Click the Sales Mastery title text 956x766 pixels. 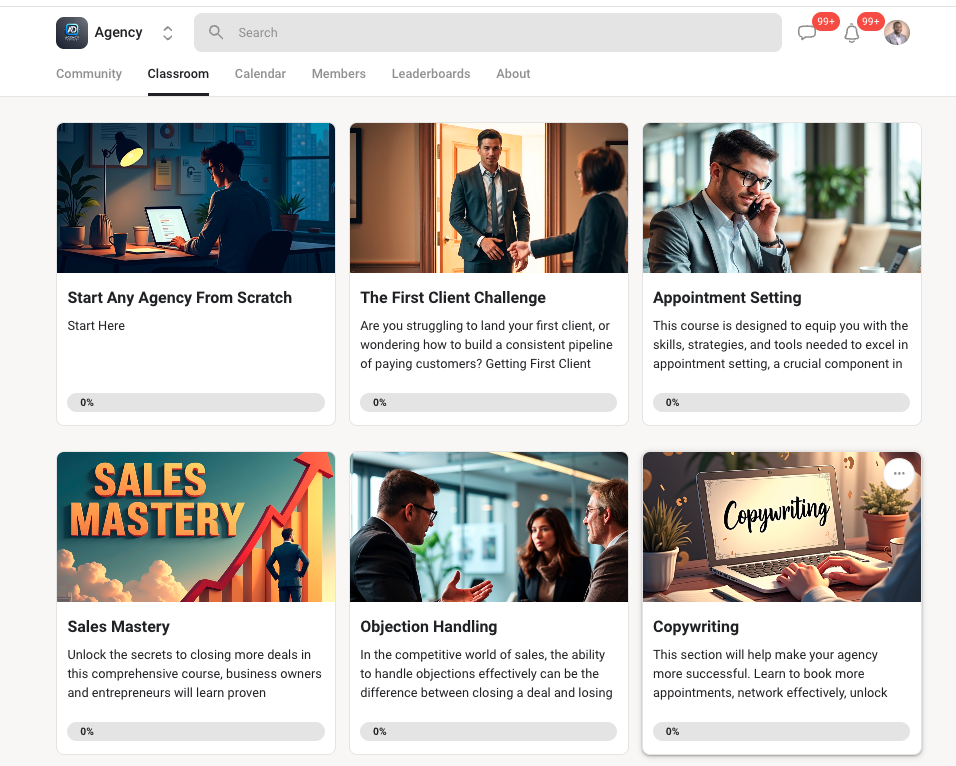pyautogui.click(x=119, y=626)
